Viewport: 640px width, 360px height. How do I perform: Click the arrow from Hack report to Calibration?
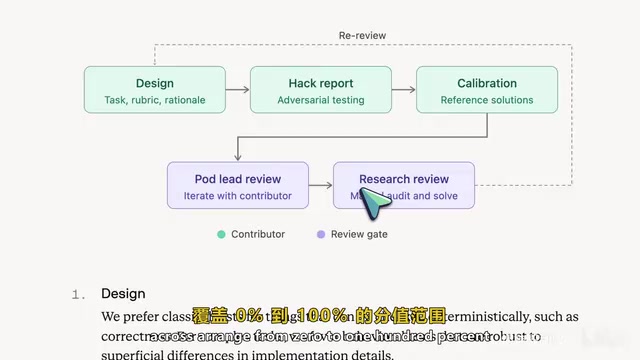(x=404, y=89)
